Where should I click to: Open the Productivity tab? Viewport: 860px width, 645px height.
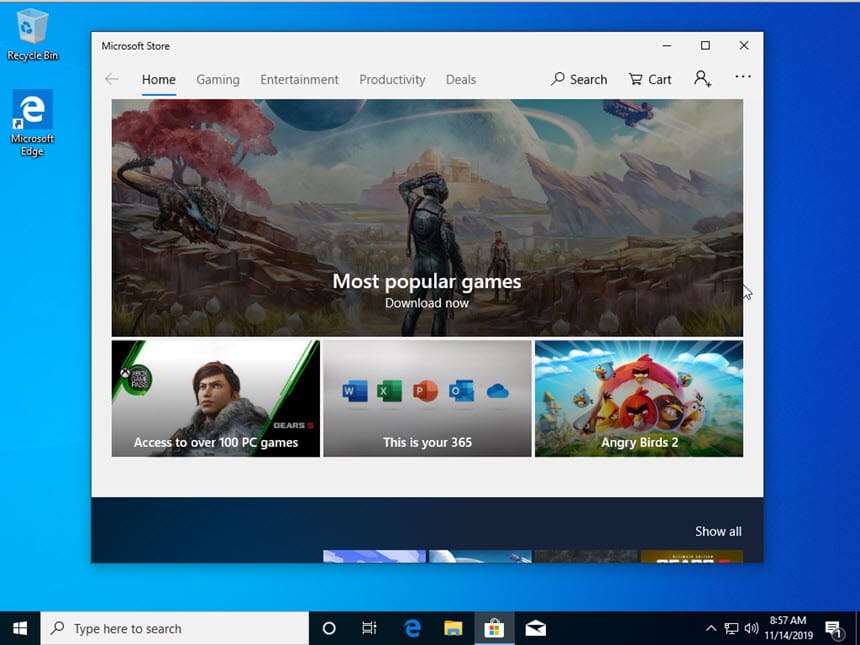[392, 80]
